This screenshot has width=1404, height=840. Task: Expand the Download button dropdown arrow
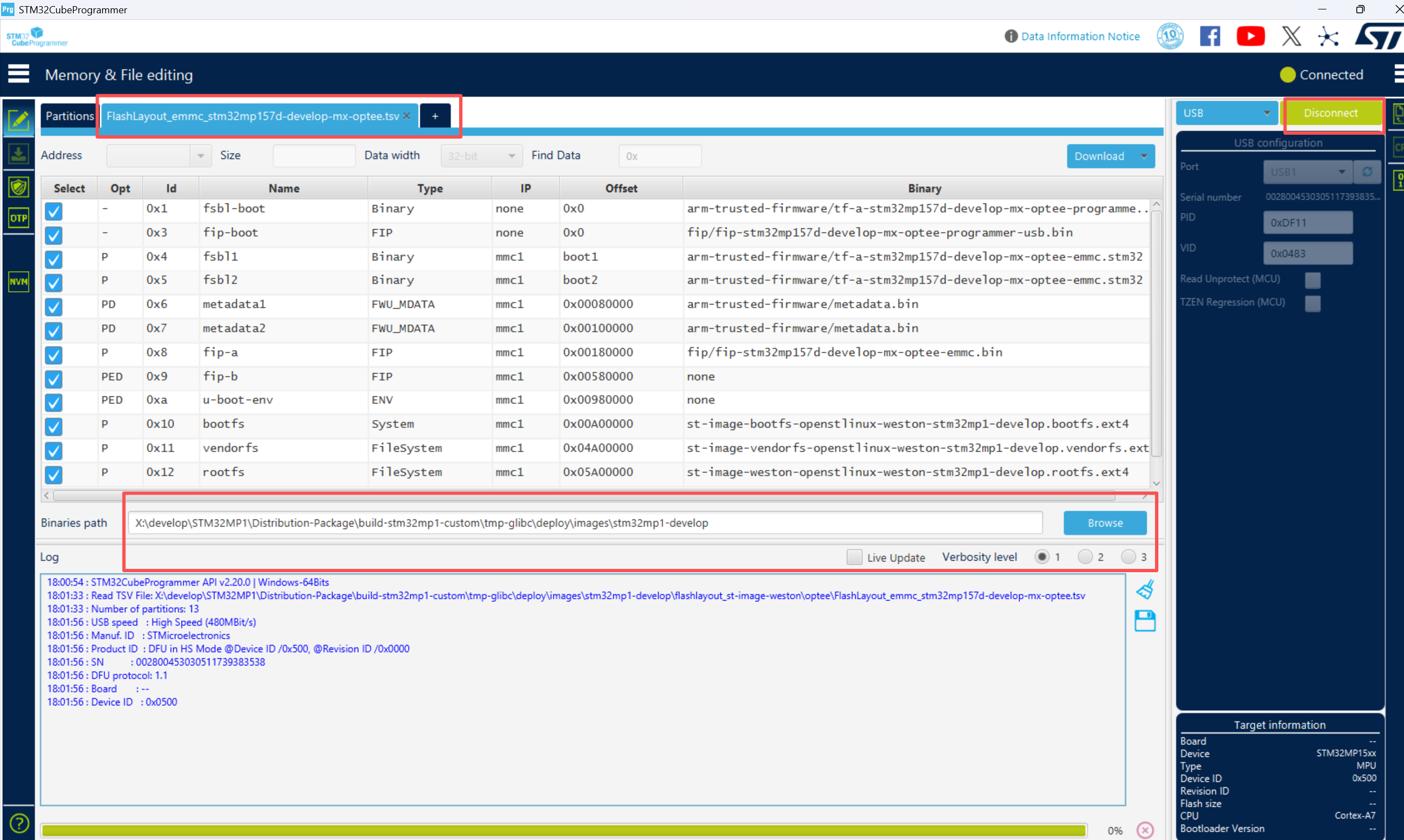[1144, 156]
